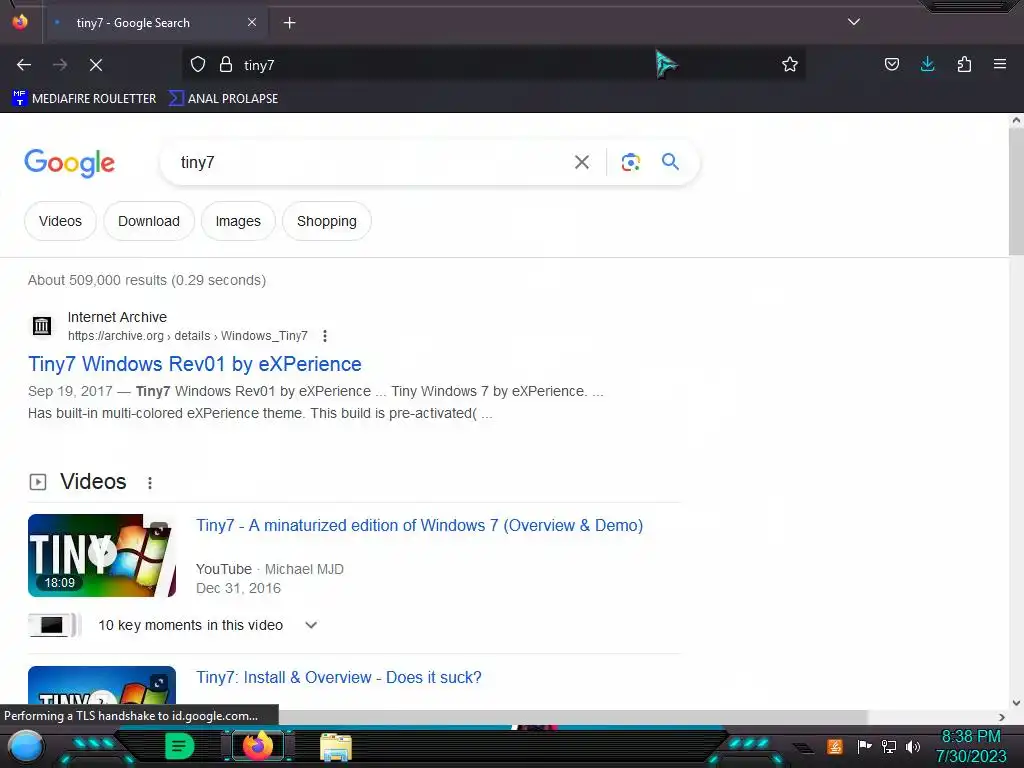Open the network tray icon
Screen dimensions: 1024x768
click(x=889, y=746)
